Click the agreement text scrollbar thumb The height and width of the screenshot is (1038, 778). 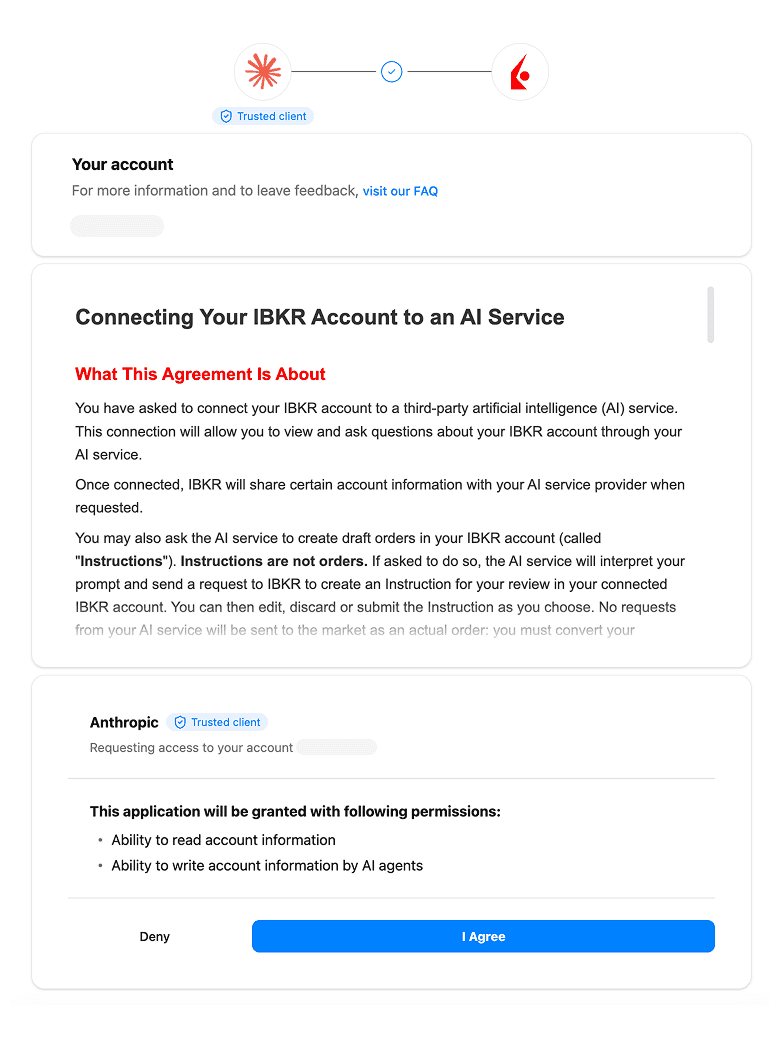tap(710, 314)
